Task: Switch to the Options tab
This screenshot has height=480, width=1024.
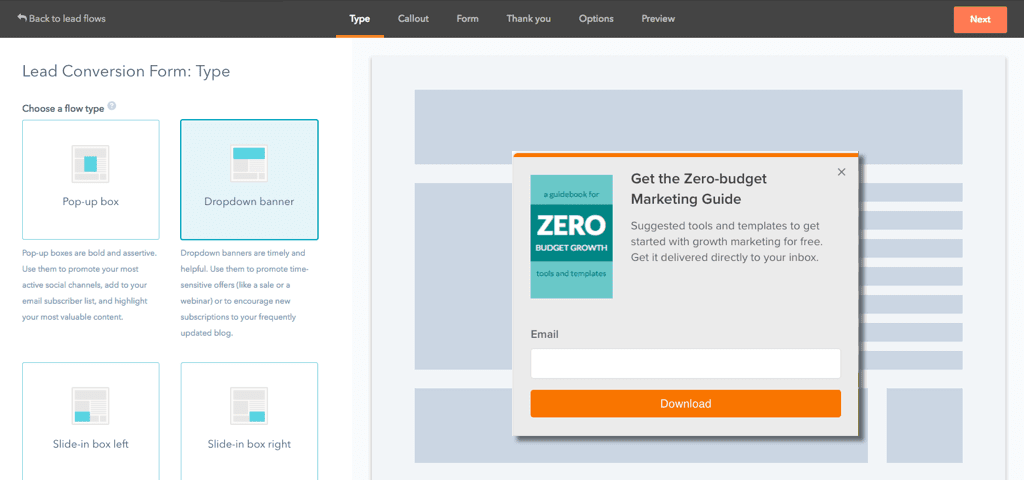Action: [x=596, y=18]
